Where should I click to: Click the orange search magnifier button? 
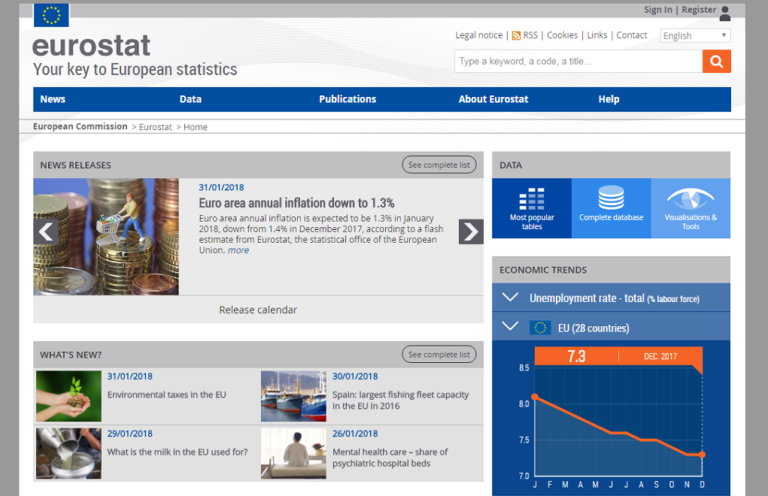pyautogui.click(x=717, y=61)
